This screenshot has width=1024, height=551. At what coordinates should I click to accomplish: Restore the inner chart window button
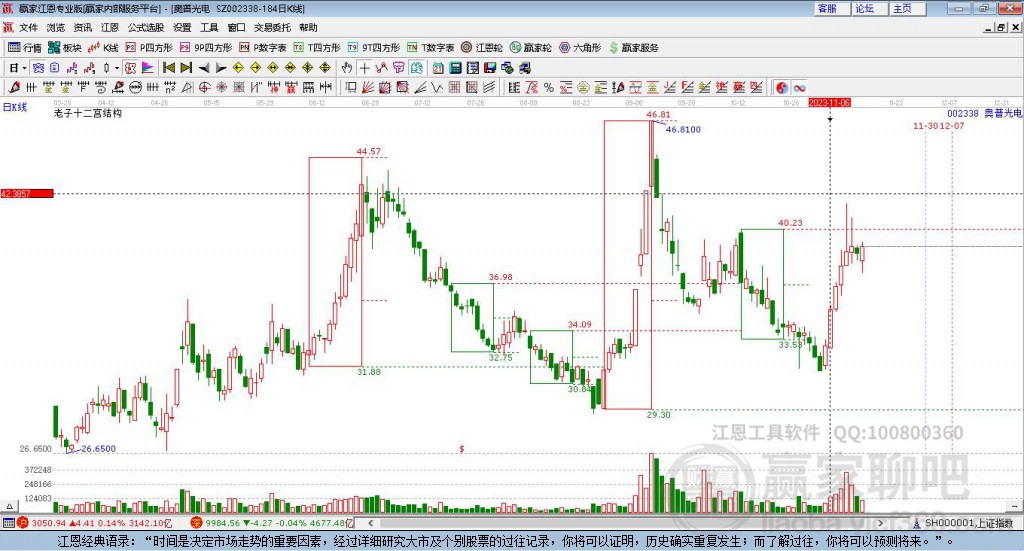(x=1001, y=27)
